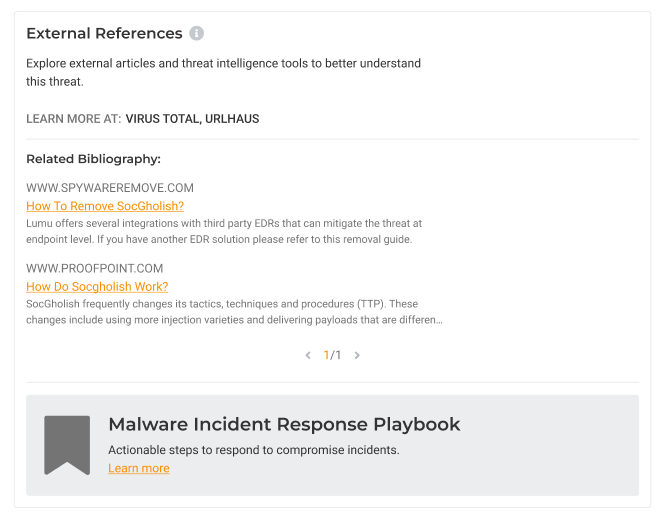The image size is (664, 523).
Task: Select the WWW.PROOFPOINT.COM source label
Action: point(94,268)
